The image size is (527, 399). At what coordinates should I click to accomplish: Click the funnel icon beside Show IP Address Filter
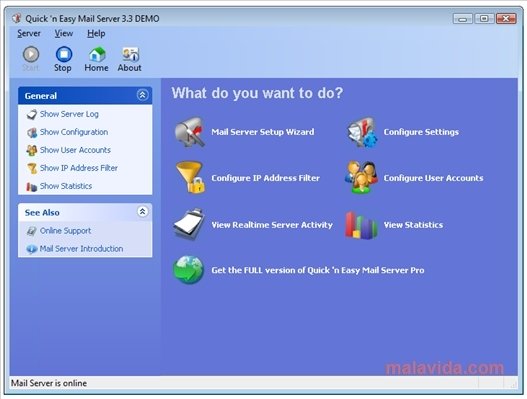click(x=32, y=168)
